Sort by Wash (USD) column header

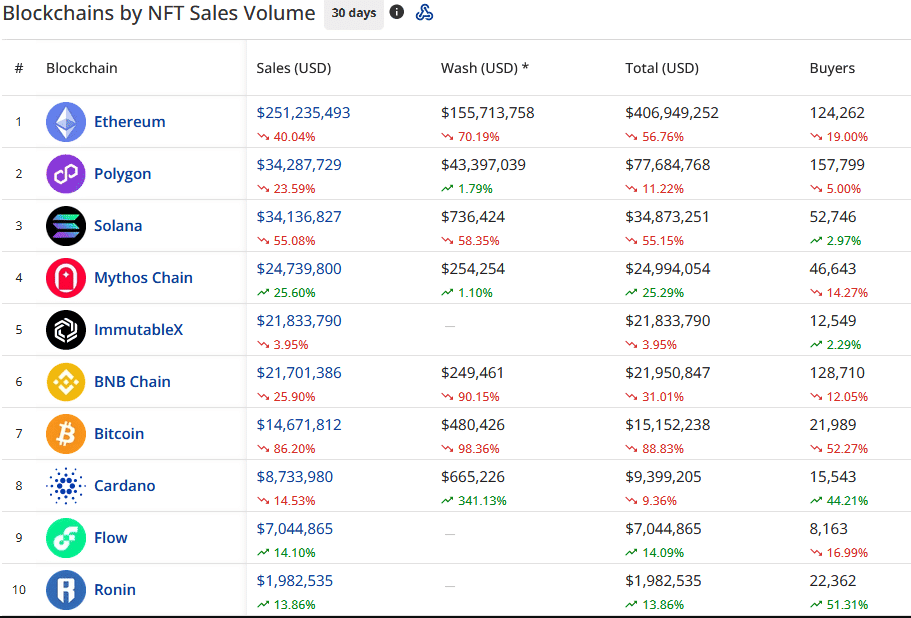(485, 68)
